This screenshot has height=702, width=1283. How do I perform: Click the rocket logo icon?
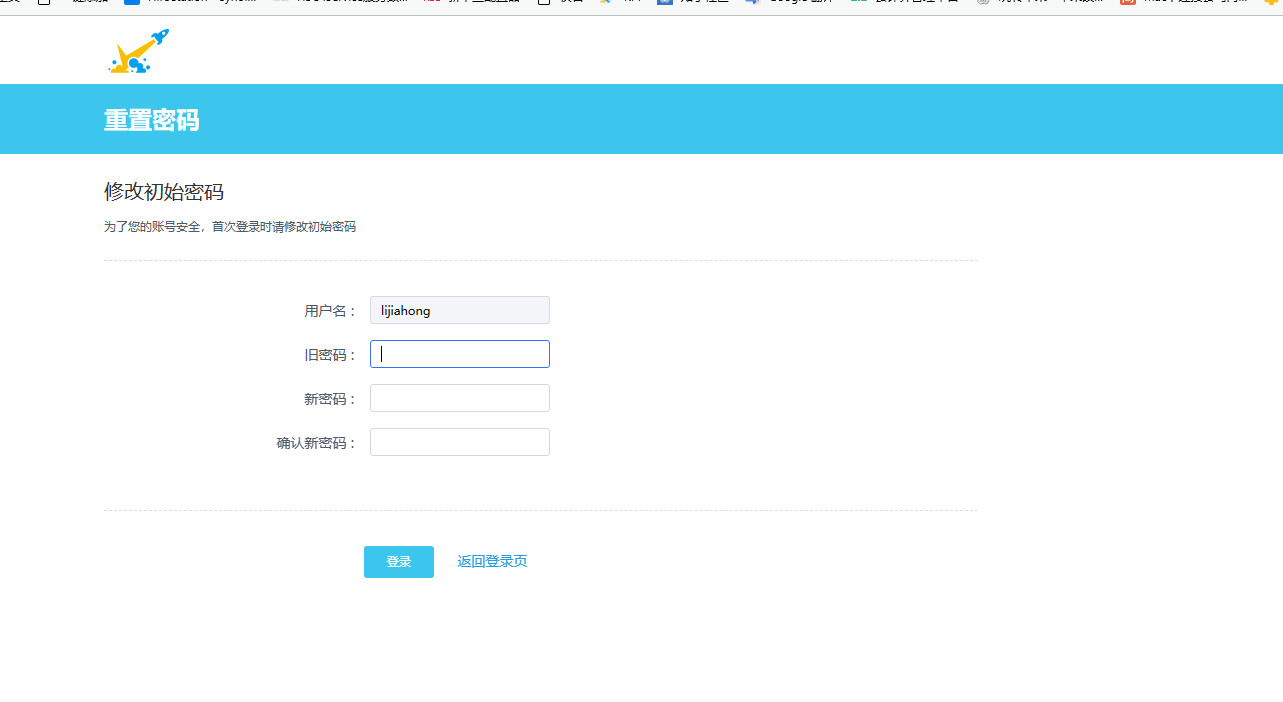[138, 51]
